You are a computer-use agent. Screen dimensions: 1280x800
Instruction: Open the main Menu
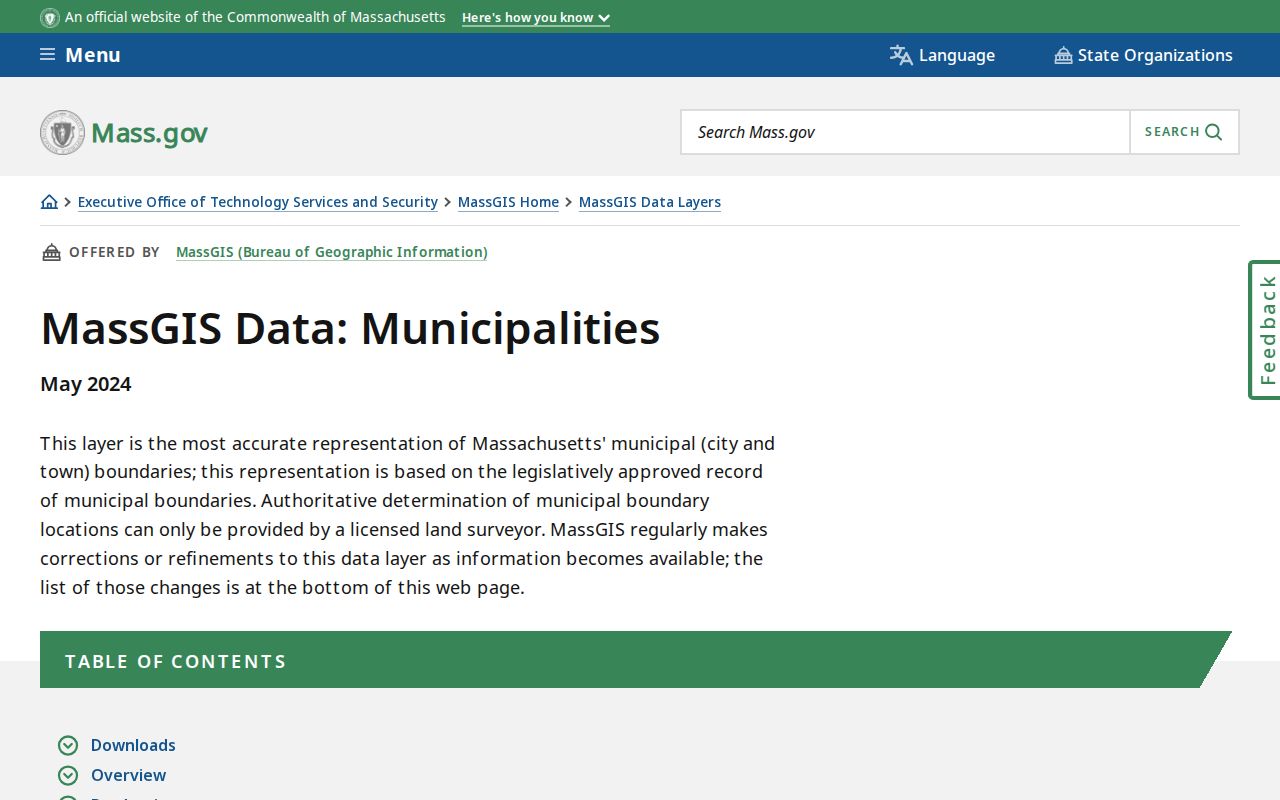tap(80, 55)
